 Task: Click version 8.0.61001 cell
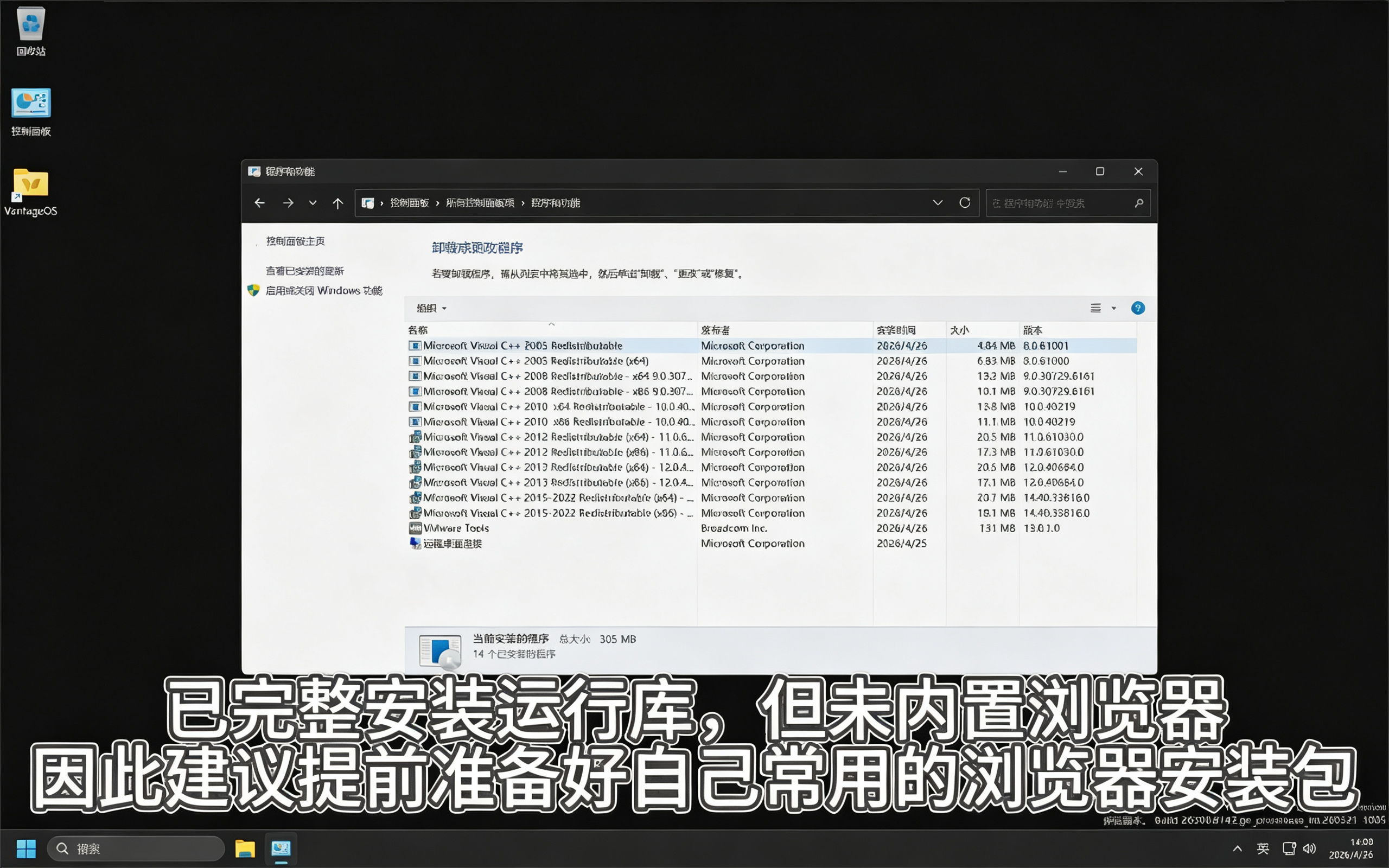tap(1046, 346)
